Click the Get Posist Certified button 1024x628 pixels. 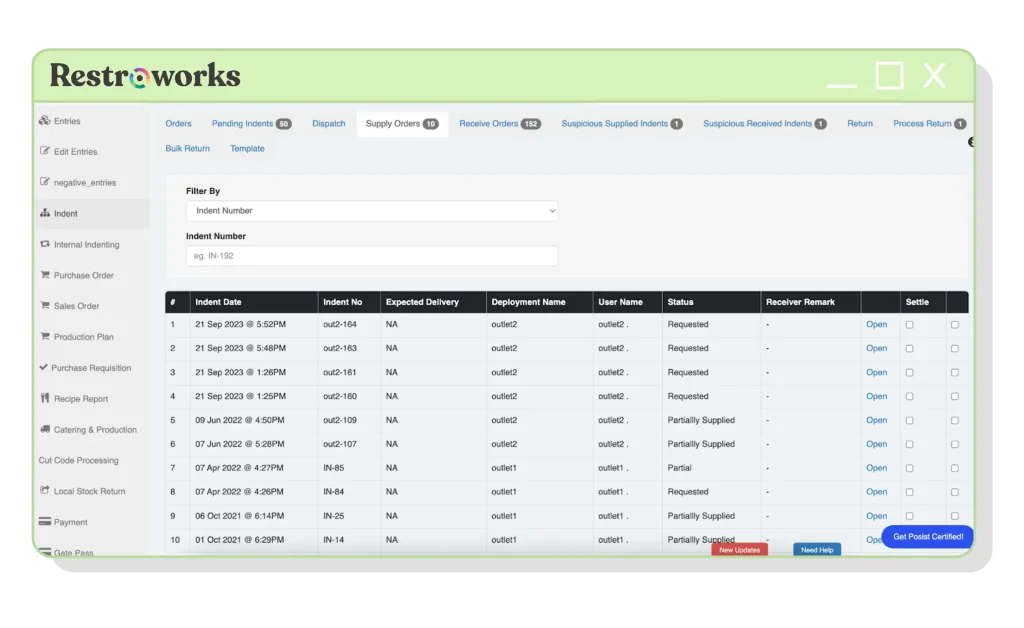pos(927,537)
